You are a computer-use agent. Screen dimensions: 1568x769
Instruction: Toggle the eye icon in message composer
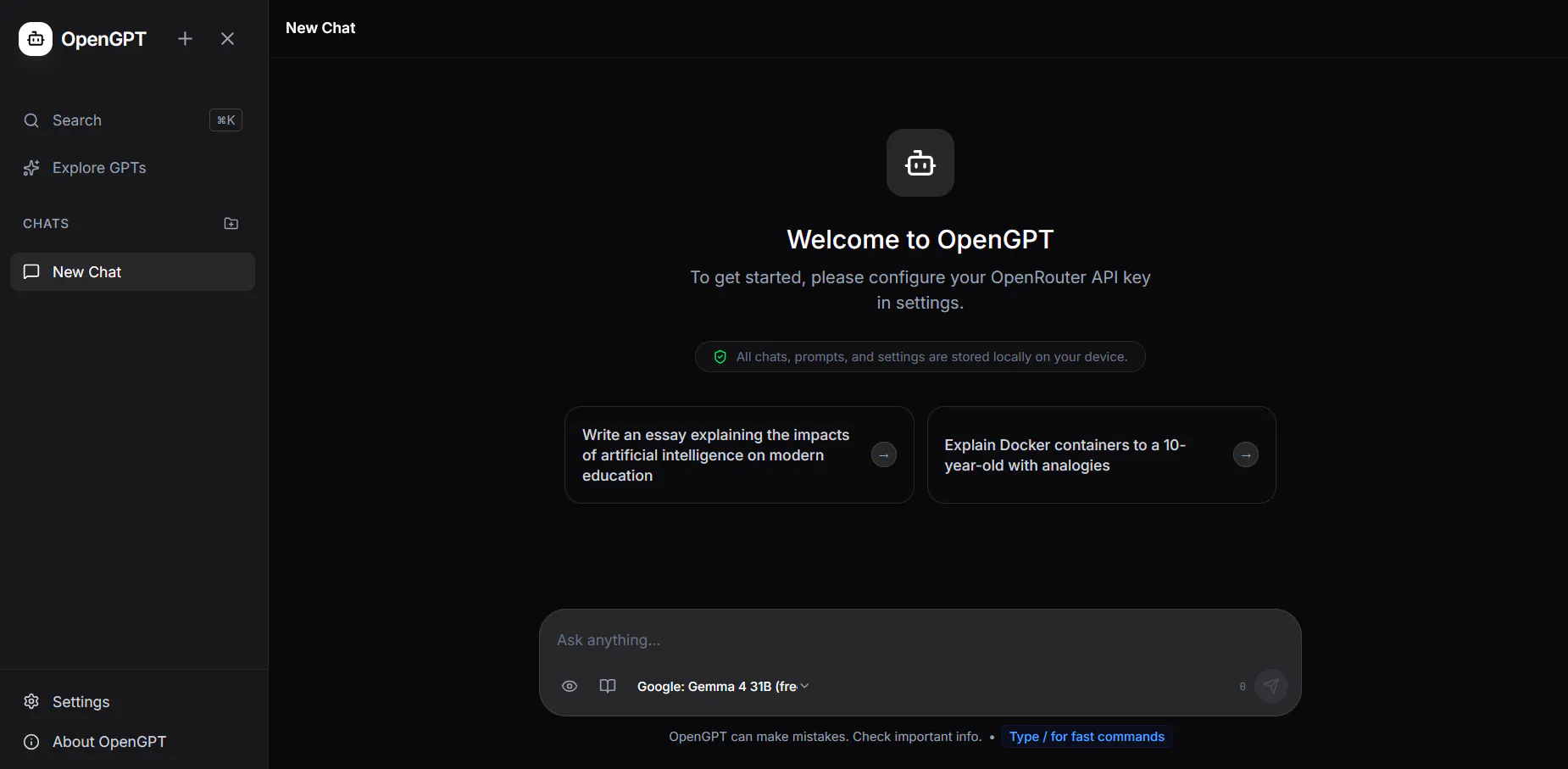(x=570, y=686)
